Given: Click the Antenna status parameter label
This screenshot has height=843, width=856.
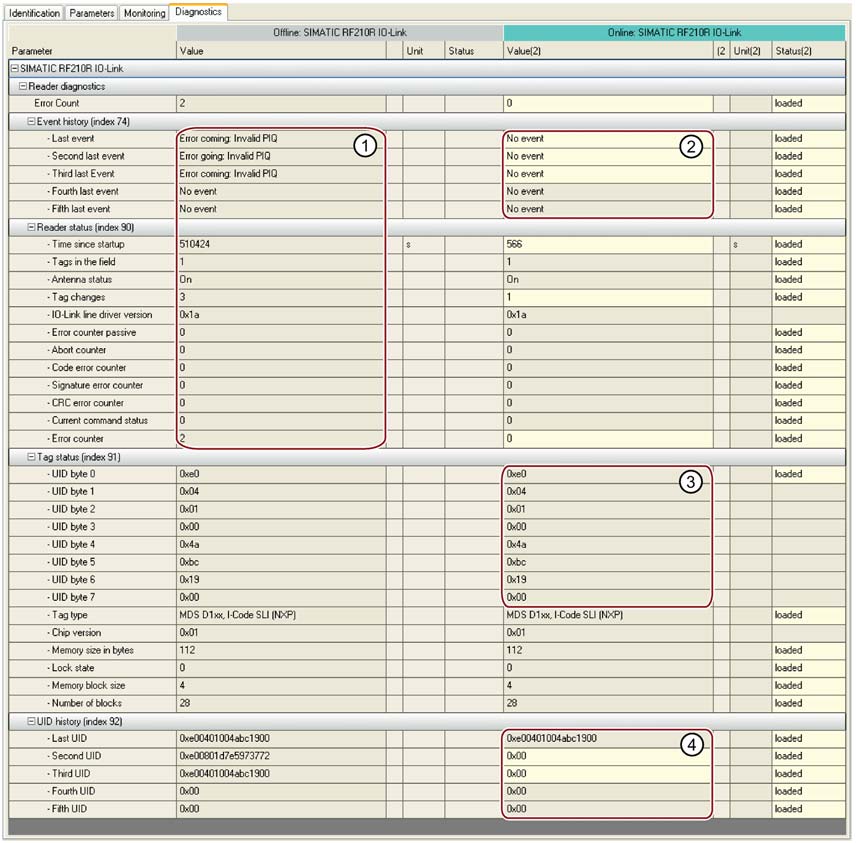Looking at the screenshot, I should click(x=82, y=280).
